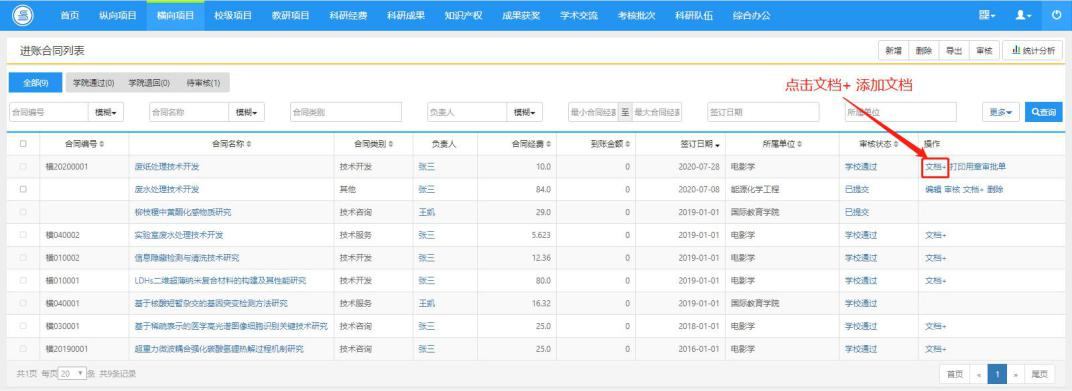
Task: Click the 查询 search button
Action: coord(1043,112)
